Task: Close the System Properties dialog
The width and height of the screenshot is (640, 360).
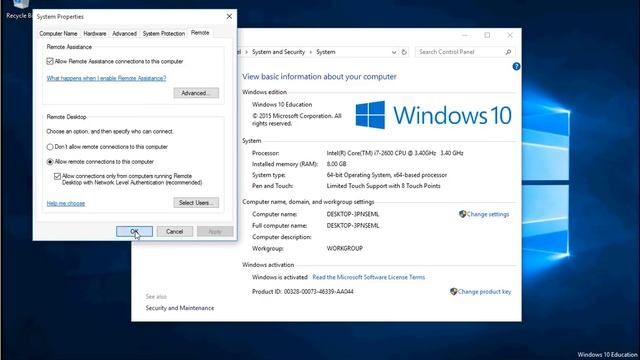Action: [x=229, y=16]
